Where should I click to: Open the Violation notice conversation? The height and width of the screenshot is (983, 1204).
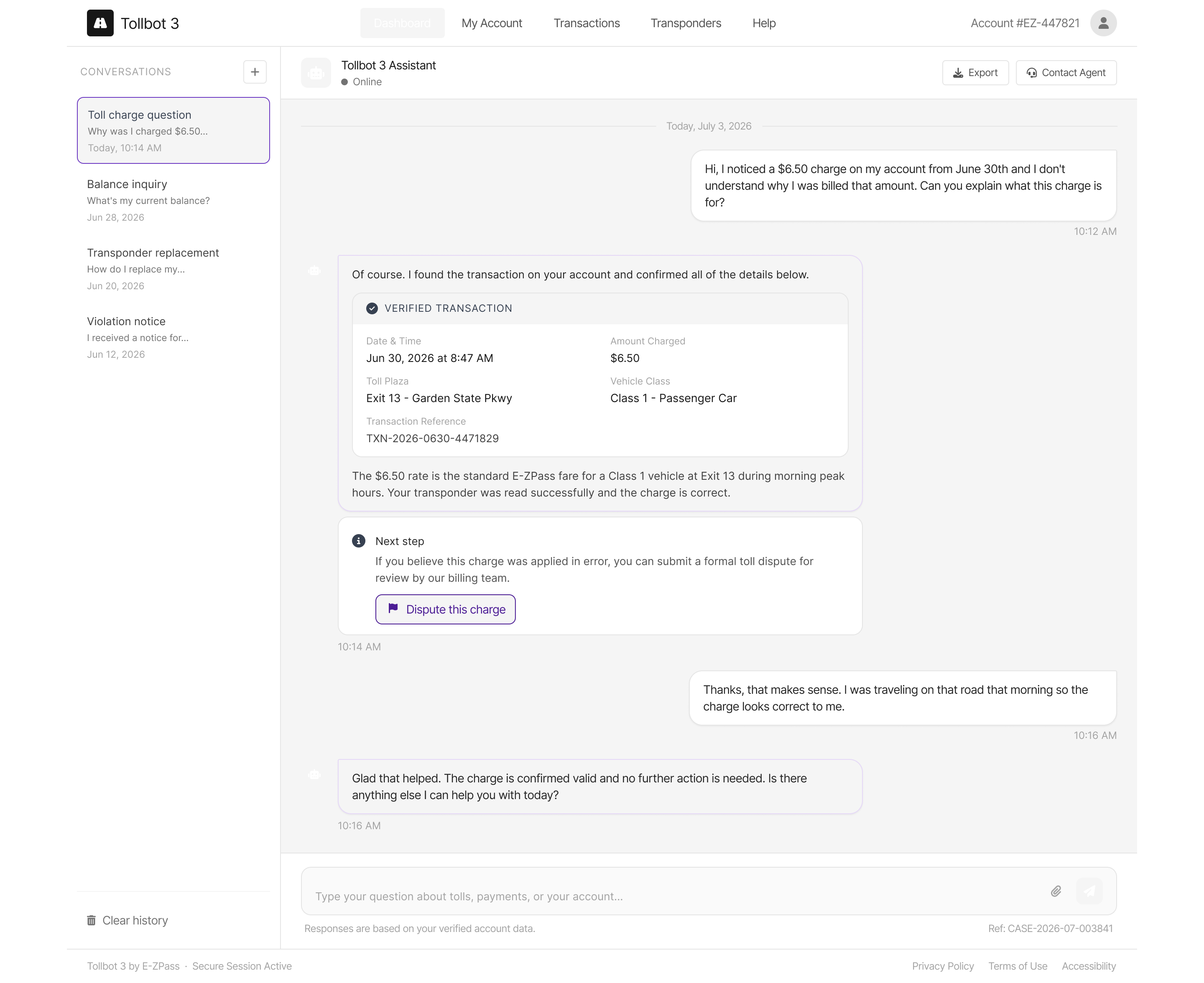[173, 337]
